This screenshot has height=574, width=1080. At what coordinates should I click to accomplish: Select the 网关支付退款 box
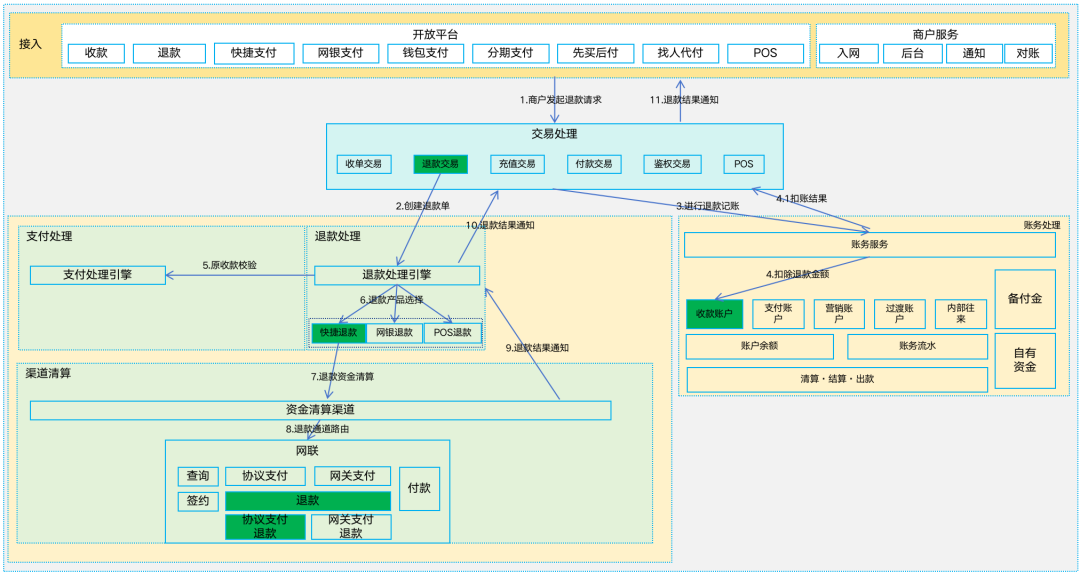click(351, 527)
